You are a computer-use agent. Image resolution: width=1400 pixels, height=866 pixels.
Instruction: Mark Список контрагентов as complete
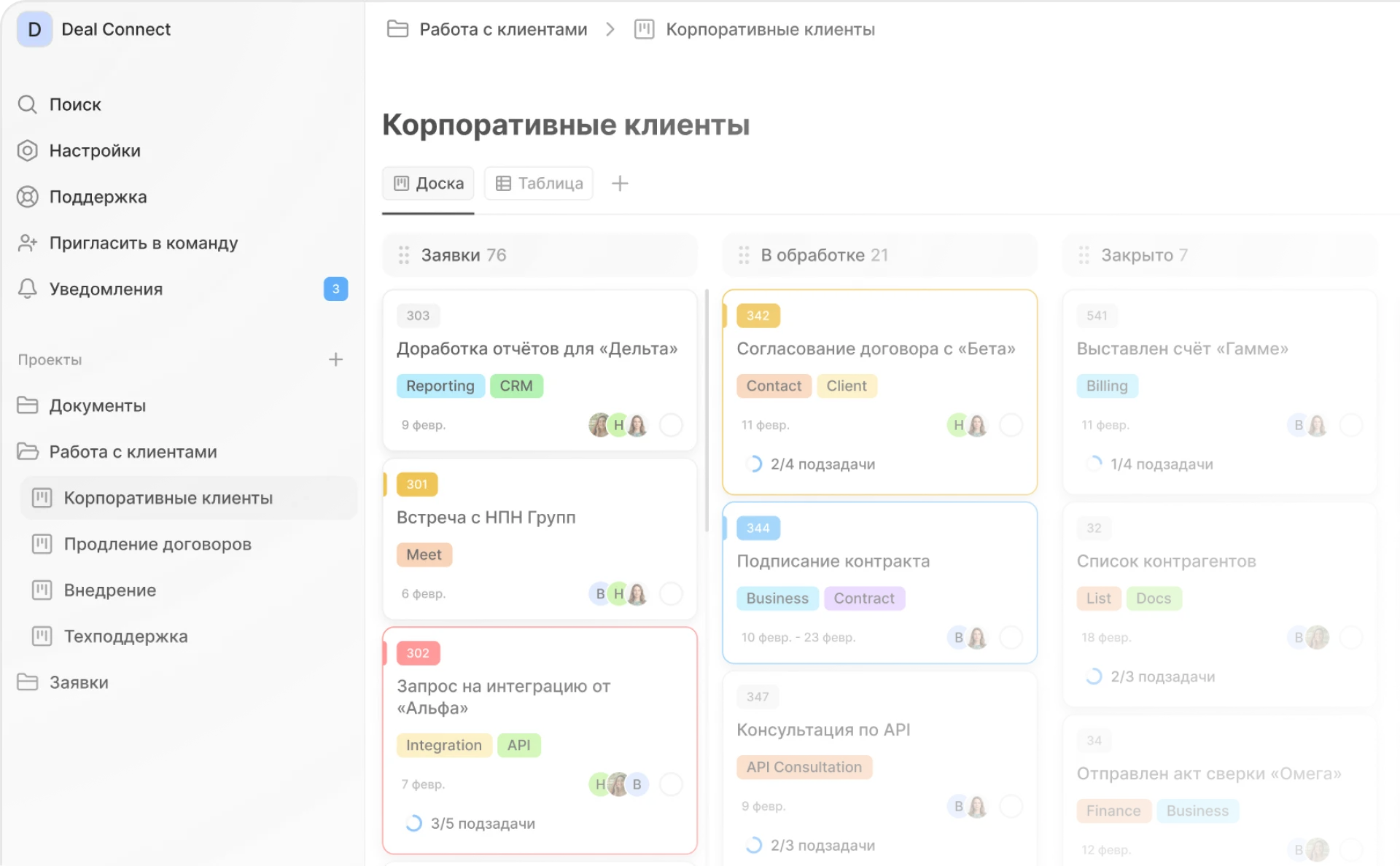point(1351,637)
